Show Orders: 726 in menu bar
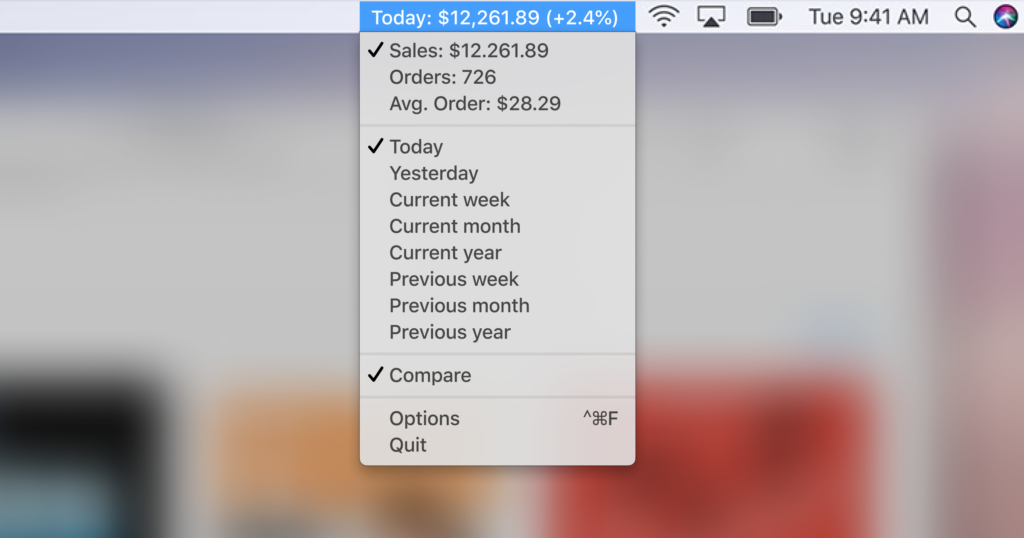This screenshot has width=1024, height=538. [497, 77]
